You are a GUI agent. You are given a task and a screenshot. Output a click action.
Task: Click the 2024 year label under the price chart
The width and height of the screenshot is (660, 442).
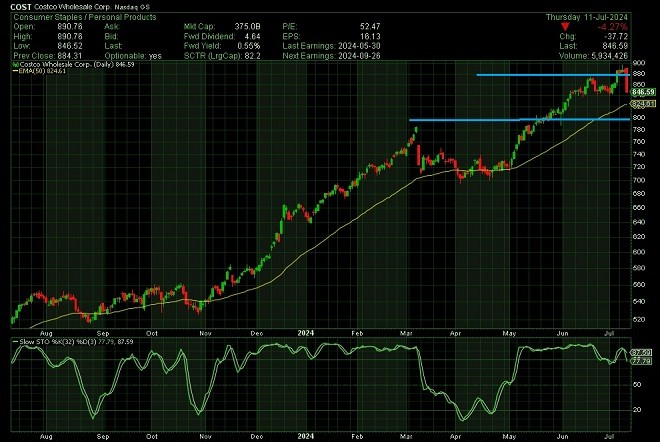coord(306,333)
